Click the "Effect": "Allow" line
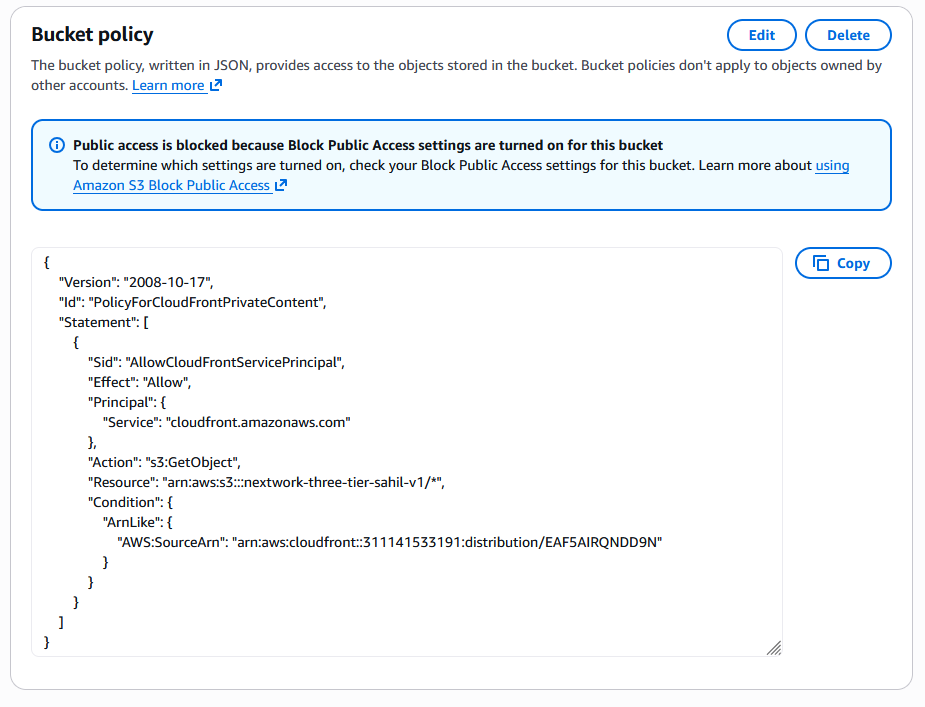925x707 pixels. coord(139,382)
